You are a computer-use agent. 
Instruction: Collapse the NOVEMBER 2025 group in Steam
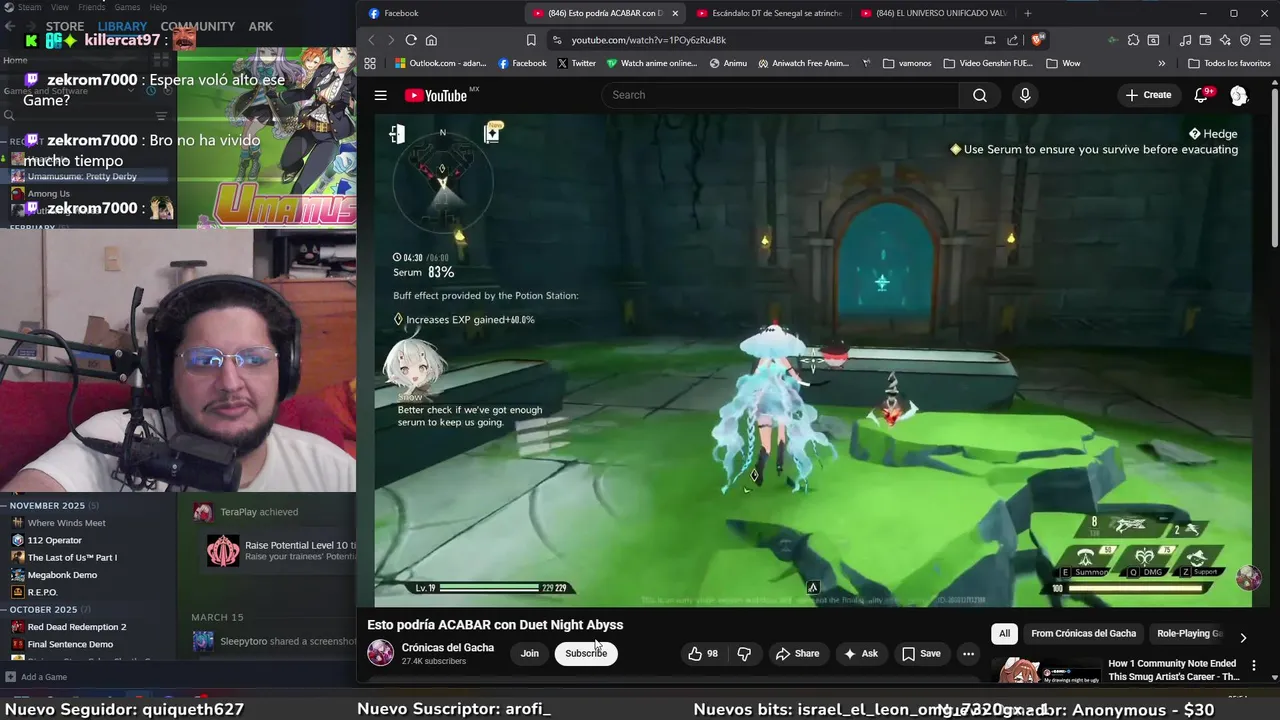[5, 506]
